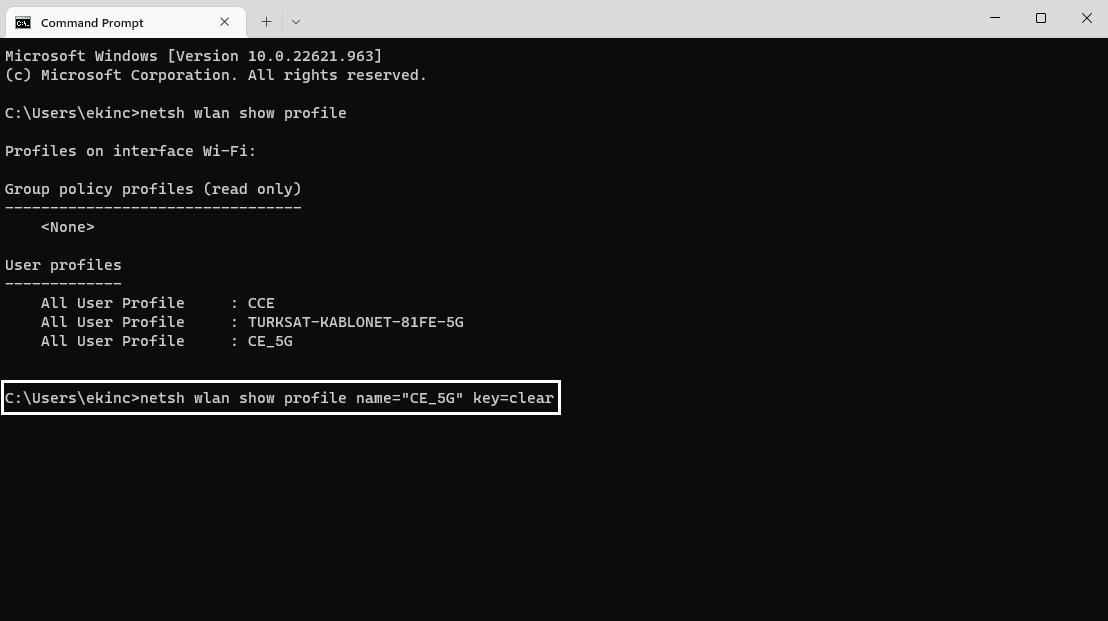The image size is (1108, 621).
Task: Maximize the terminal window
Action: [x=1040, y=18]
